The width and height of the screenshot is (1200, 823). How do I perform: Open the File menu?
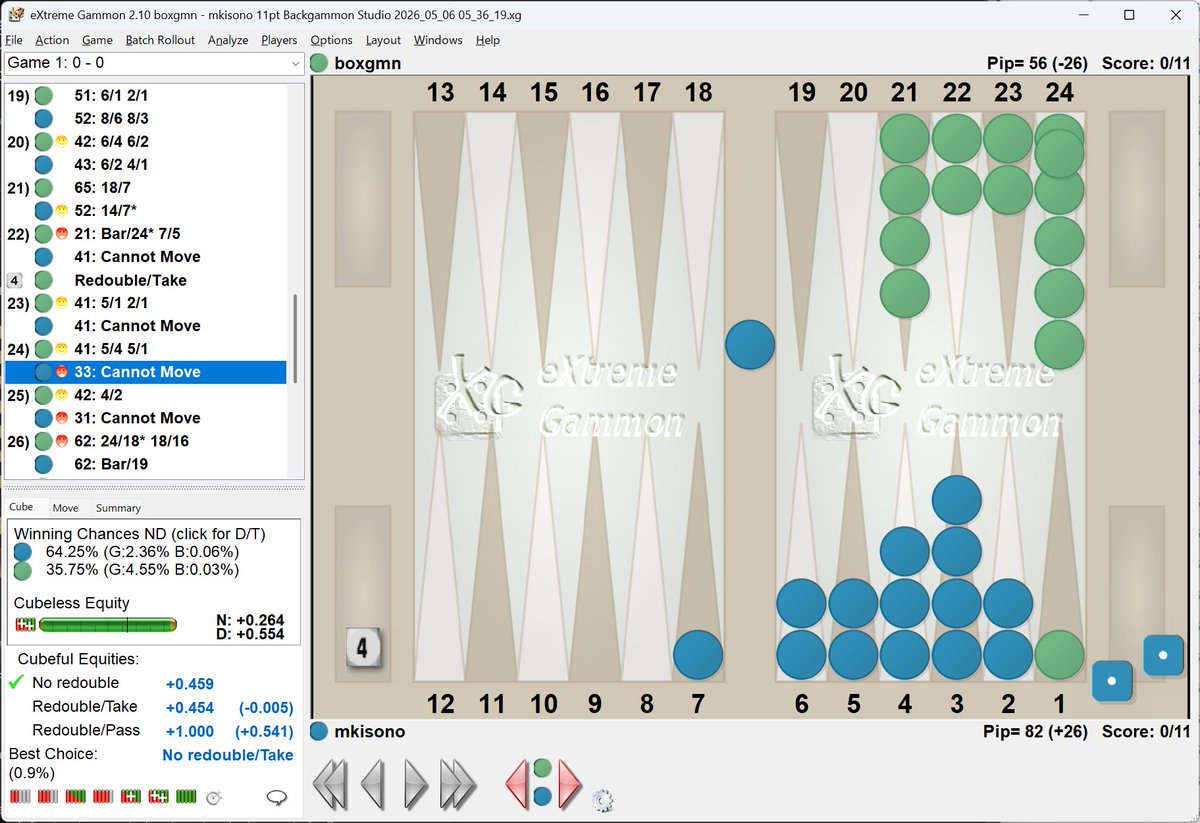pyautogui.click(x=14, y=40)
